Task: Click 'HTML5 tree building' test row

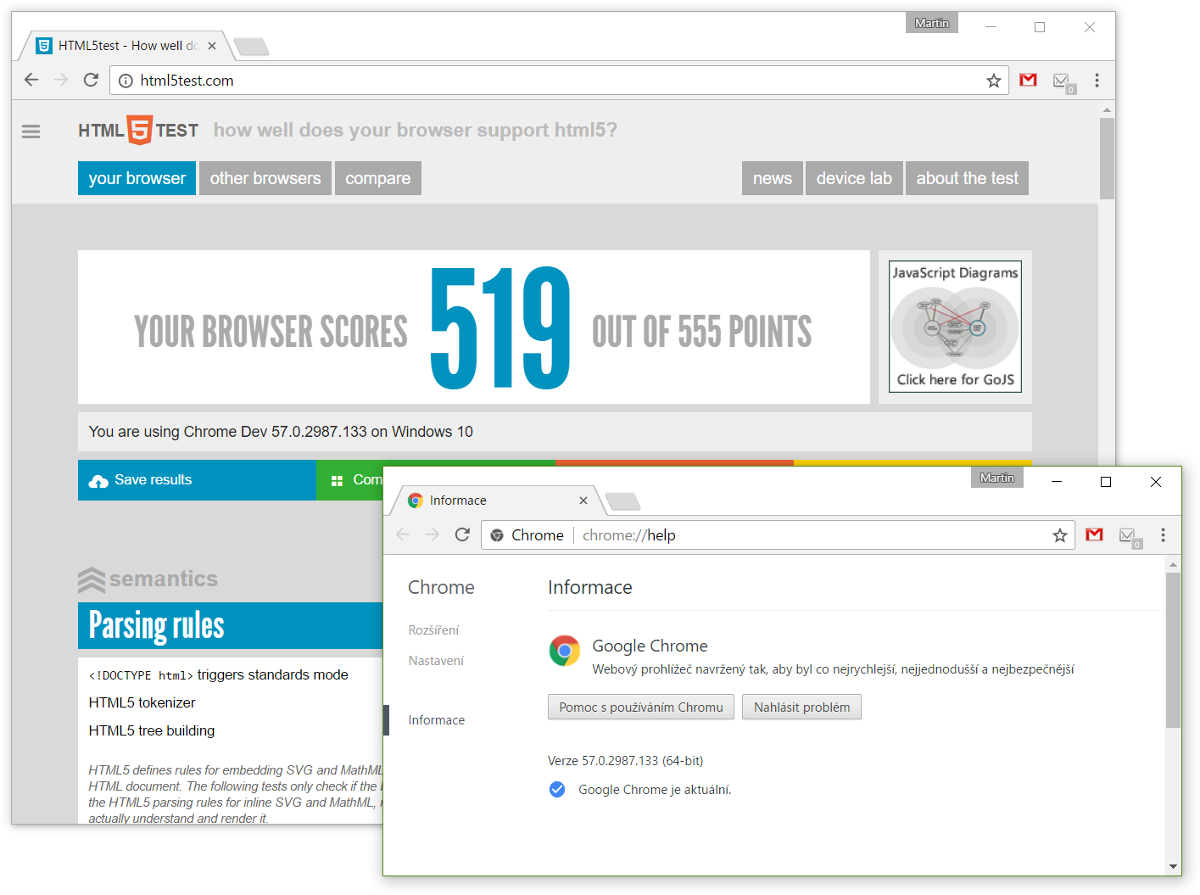Action: pos(152,731)
